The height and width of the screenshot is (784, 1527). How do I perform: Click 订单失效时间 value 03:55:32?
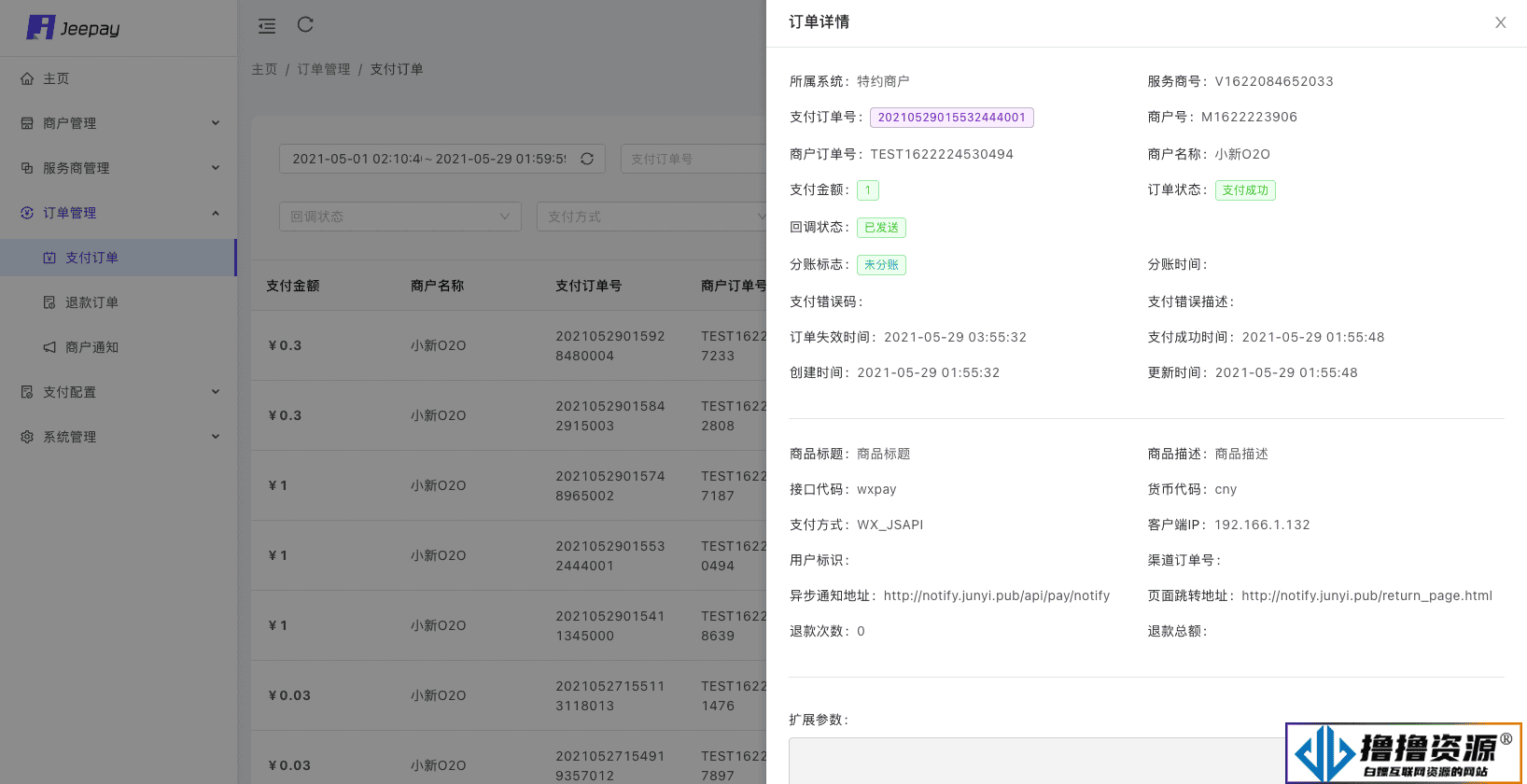tap(955, 337)
